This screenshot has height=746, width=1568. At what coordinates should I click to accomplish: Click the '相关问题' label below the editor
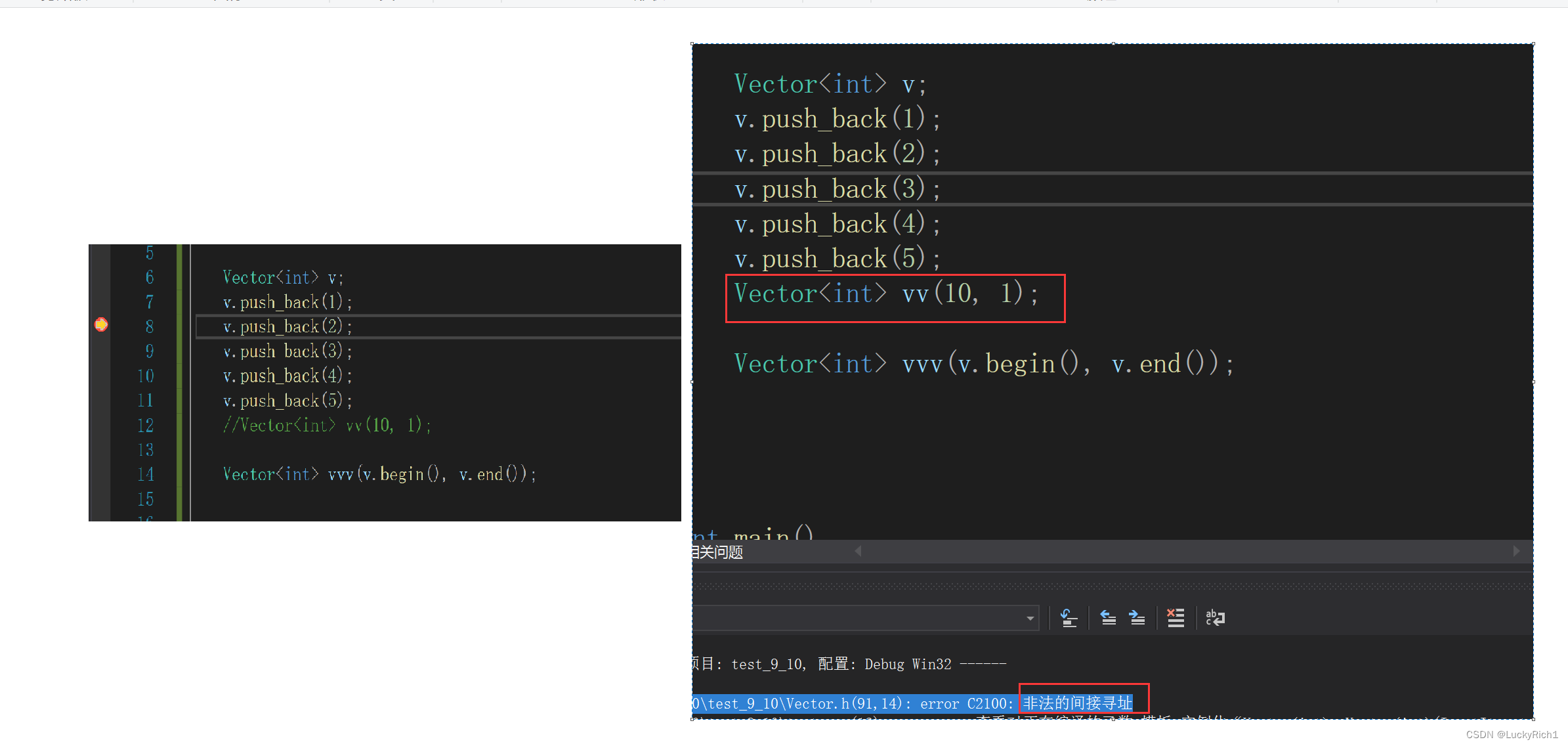(x=717, y=552)
